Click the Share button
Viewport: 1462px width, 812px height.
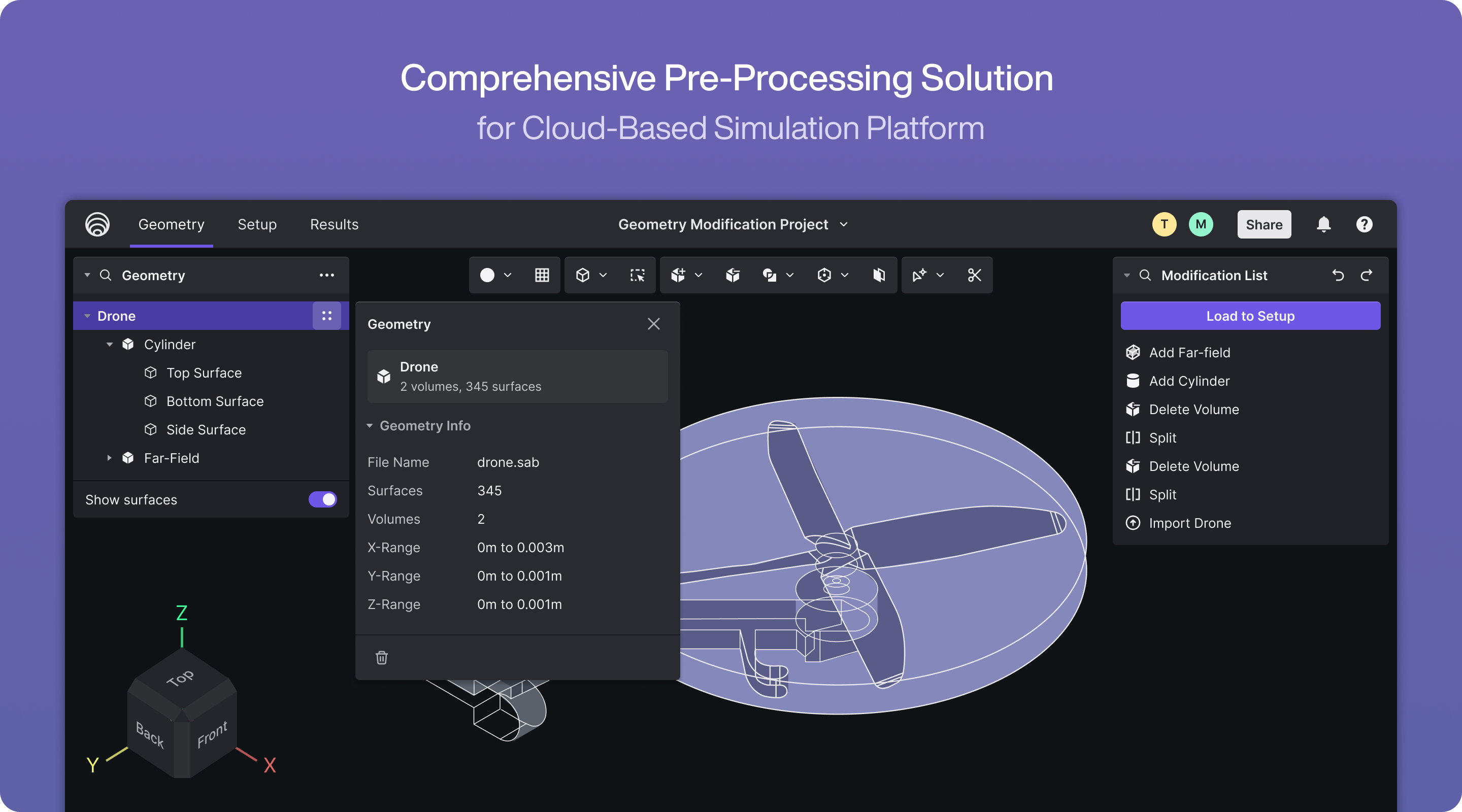pos(1264,224)
